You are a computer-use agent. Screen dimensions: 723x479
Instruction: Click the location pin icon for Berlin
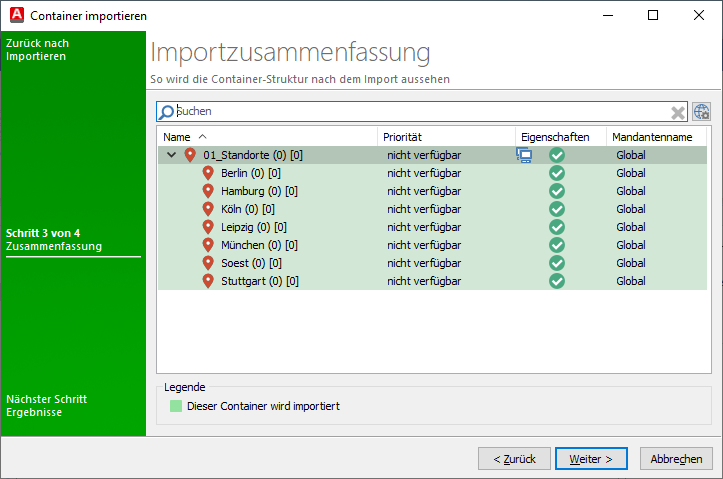(x=208, y=173)
